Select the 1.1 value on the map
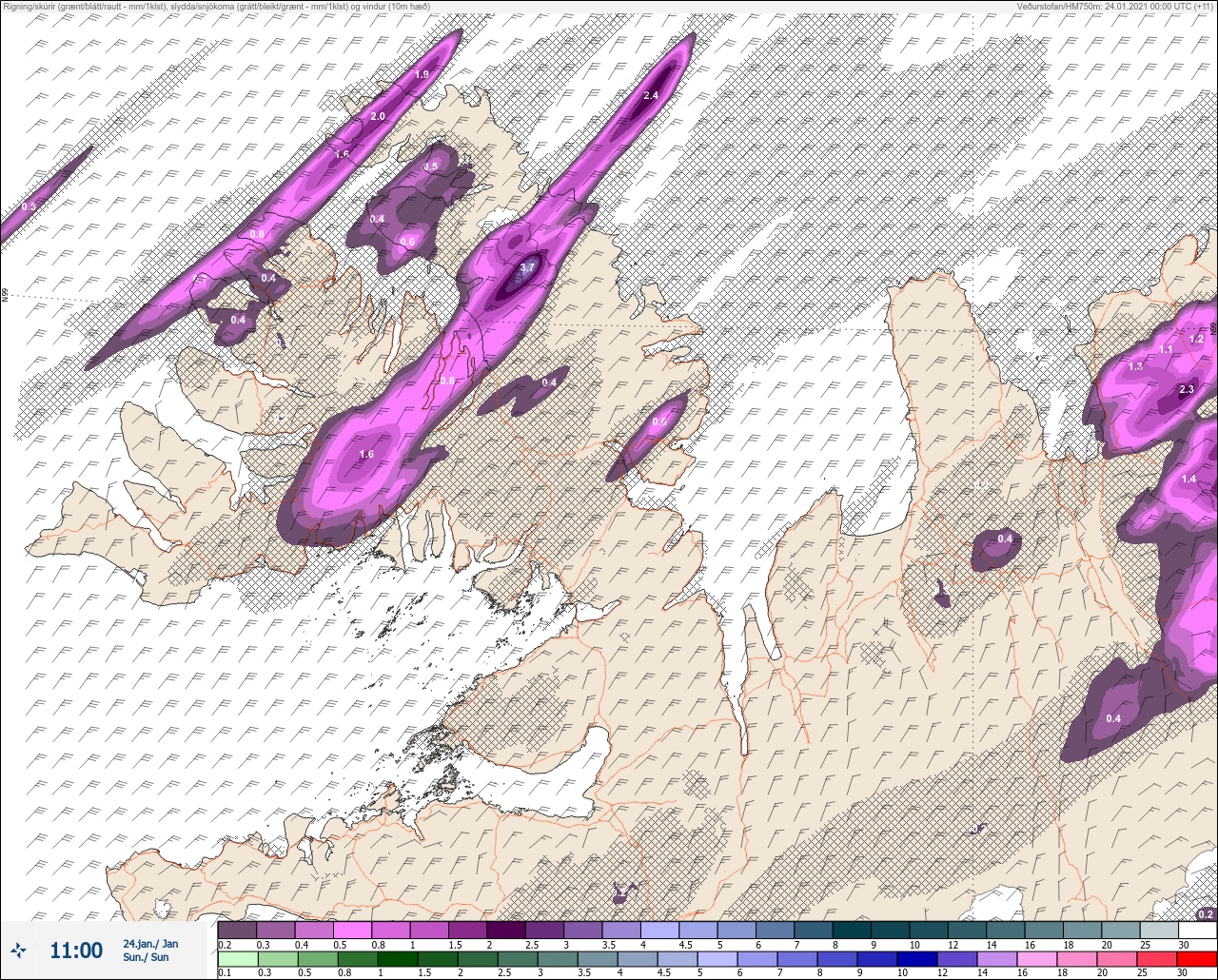1218x980 pixels. click(1166, 349)
